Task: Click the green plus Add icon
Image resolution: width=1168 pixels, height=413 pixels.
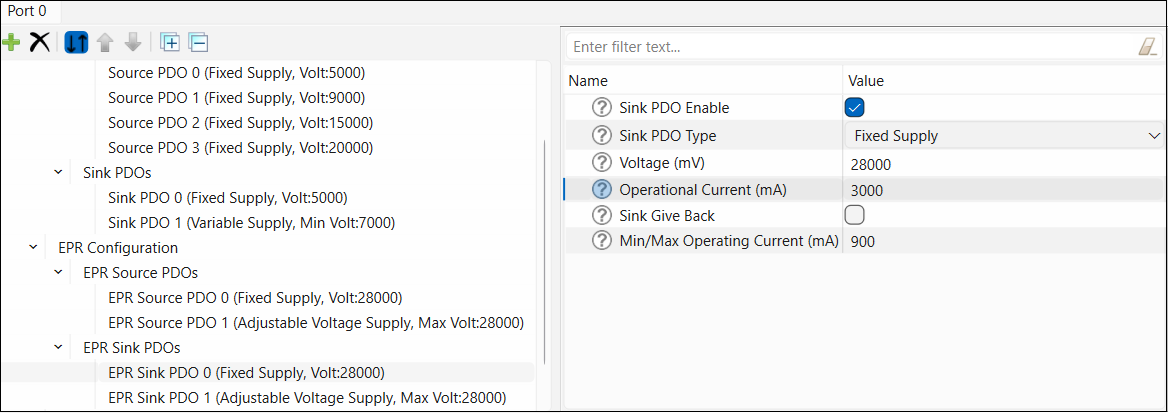Action: tap(12, 42)
